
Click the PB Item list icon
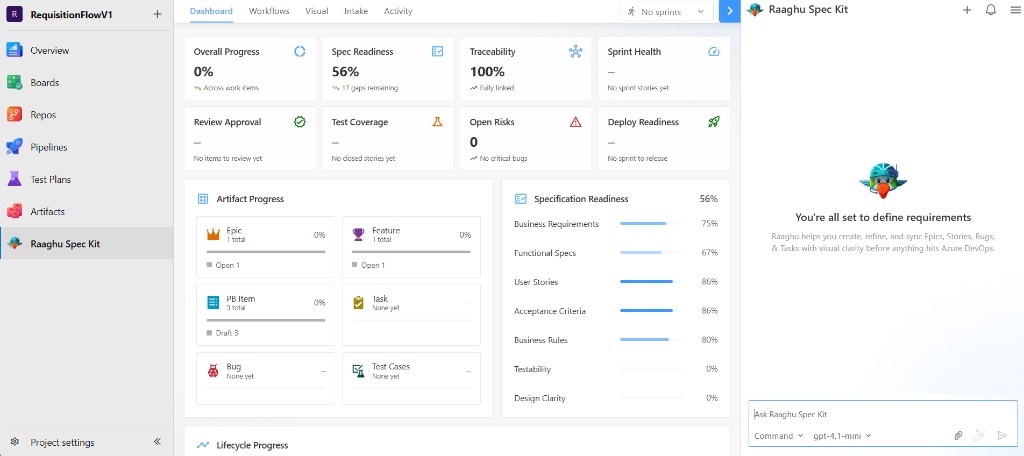click(x=213, y=302)
